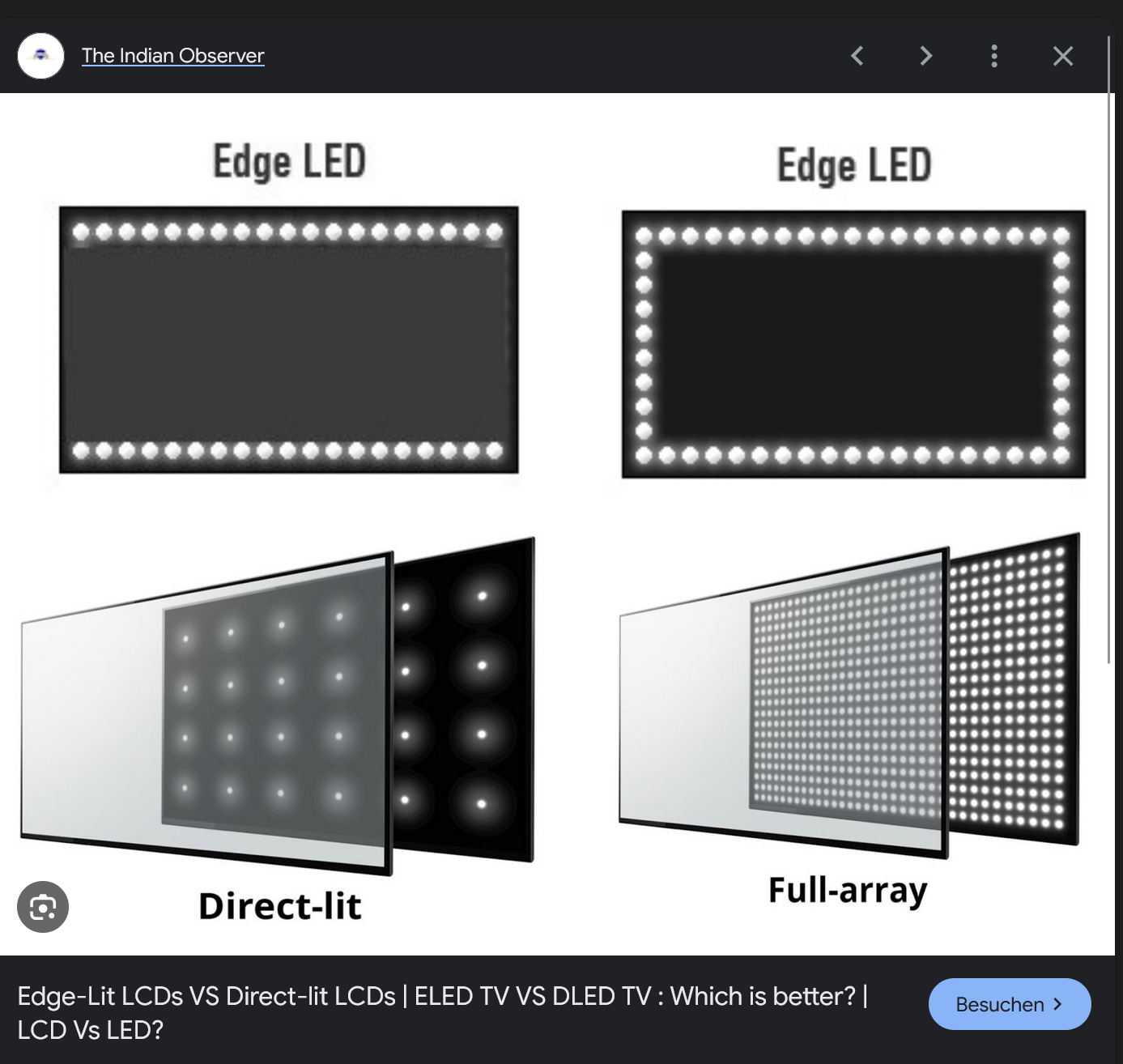Close the image preview with the X icon

pos(1062,56)
